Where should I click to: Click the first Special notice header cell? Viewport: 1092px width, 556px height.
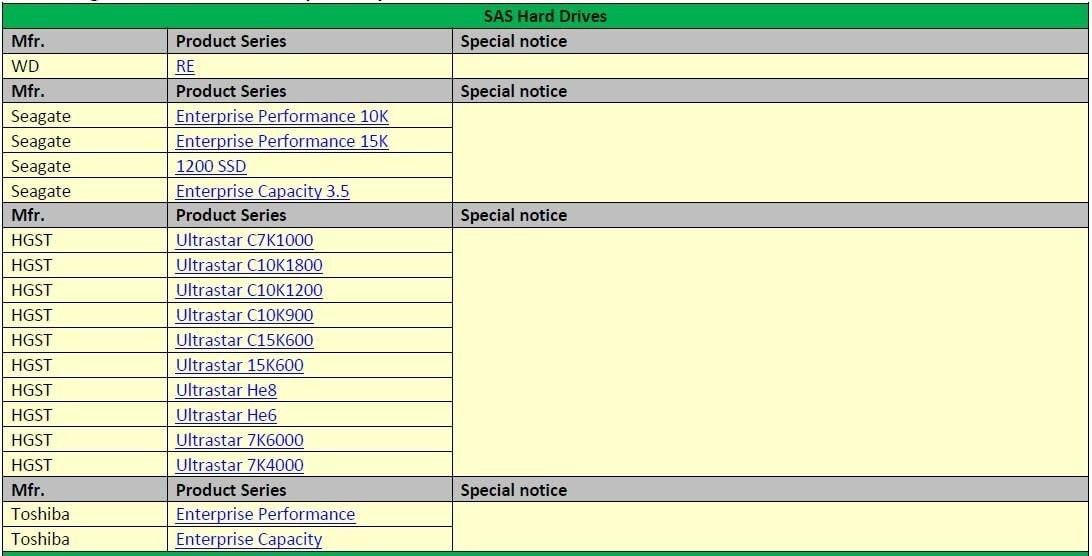770,41
